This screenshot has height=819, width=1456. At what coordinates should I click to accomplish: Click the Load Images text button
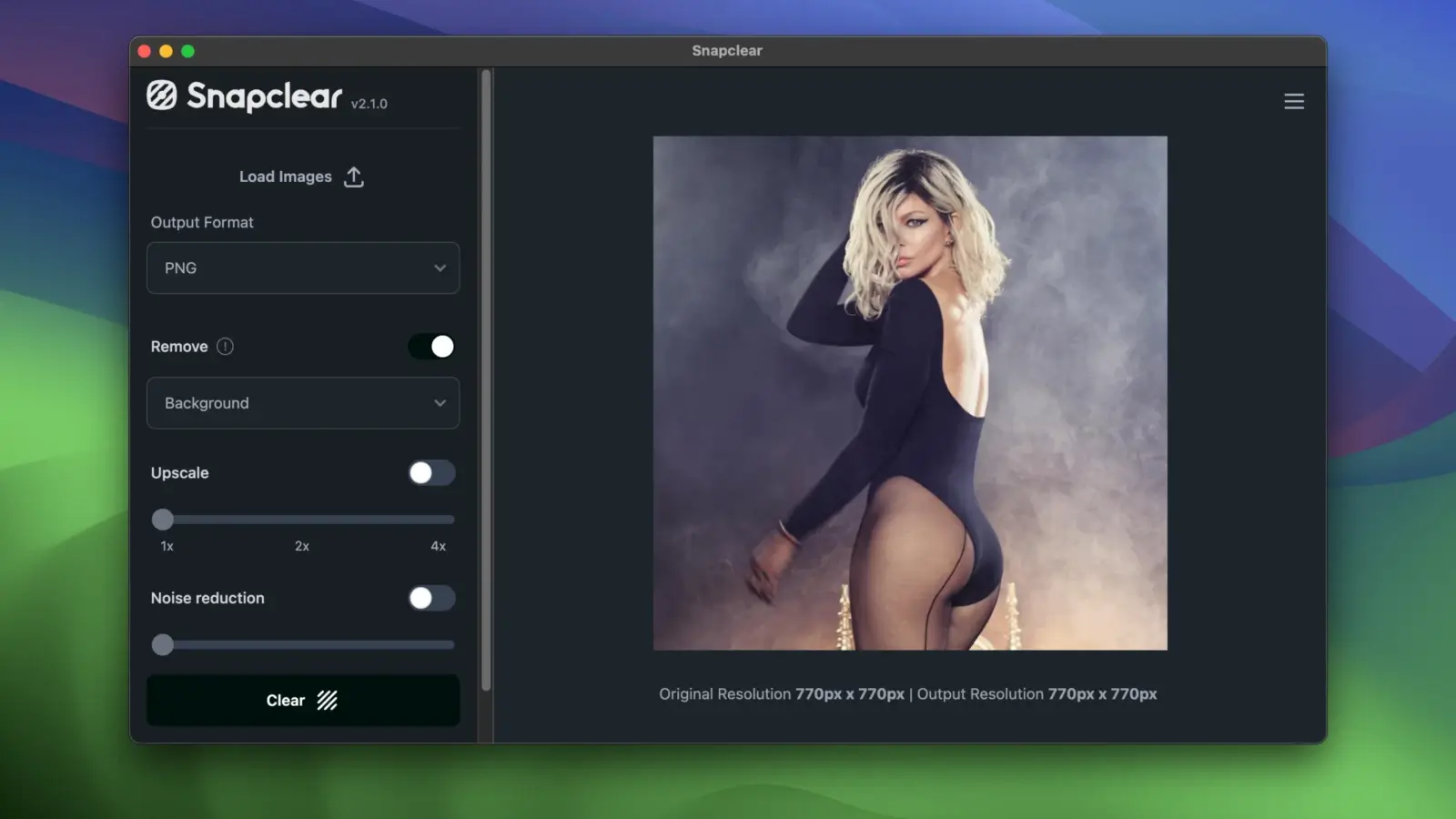285,177
